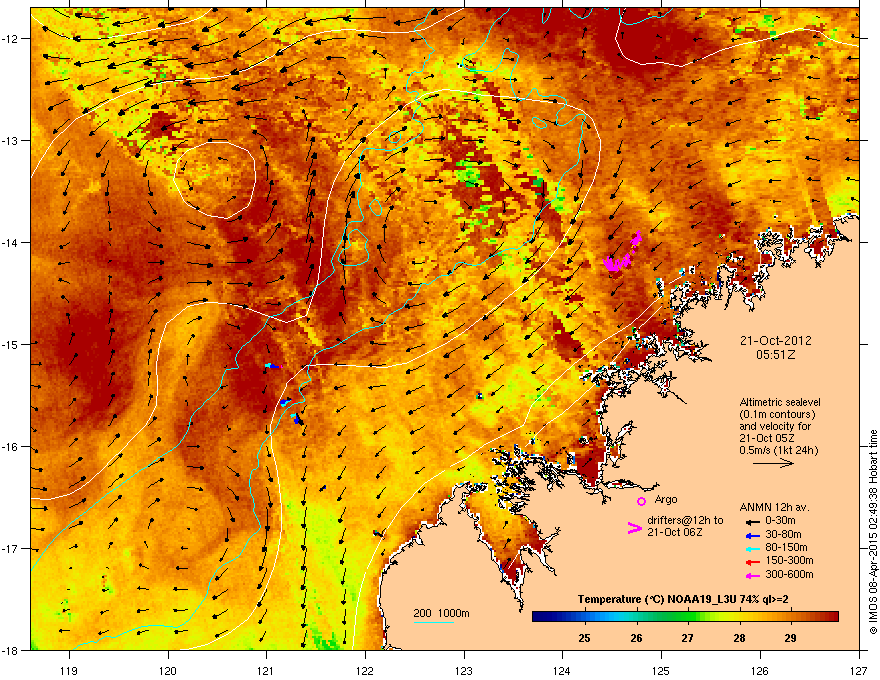Screen dimensions: 880x680
Task: Click the '30-80m' depth label
Action: 783,534
